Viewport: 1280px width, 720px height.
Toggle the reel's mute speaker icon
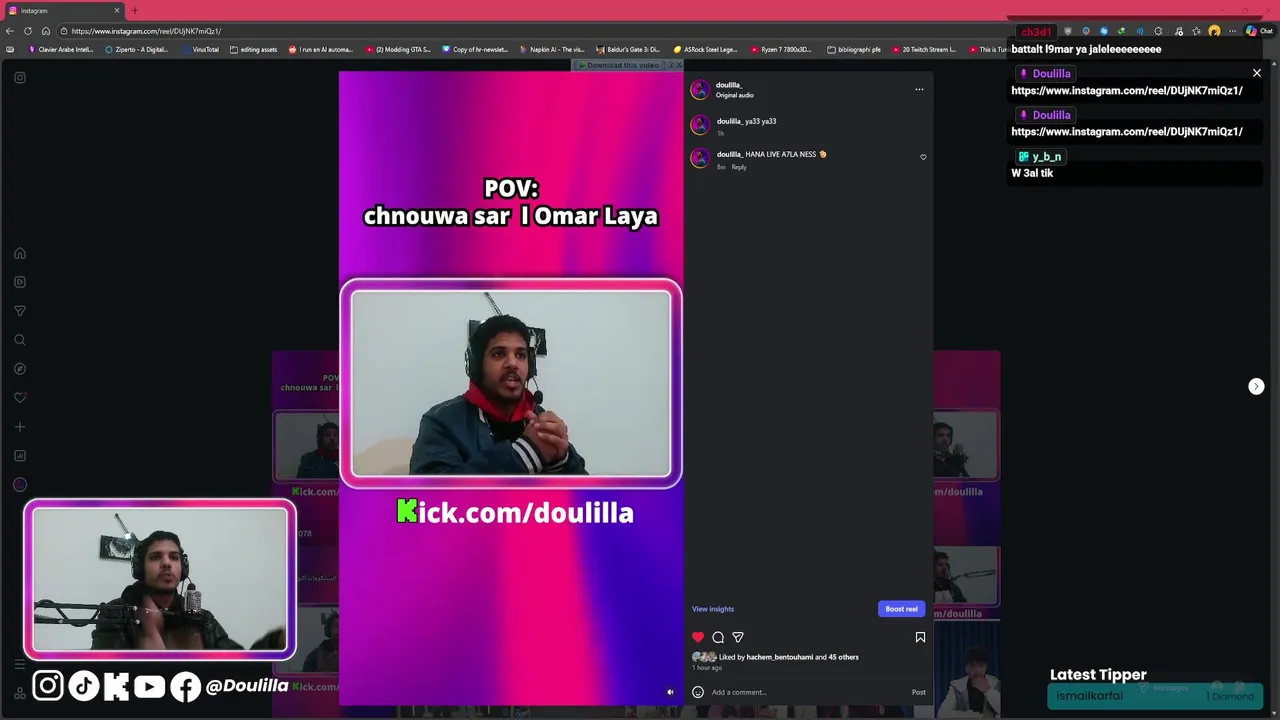click(670, 692)
